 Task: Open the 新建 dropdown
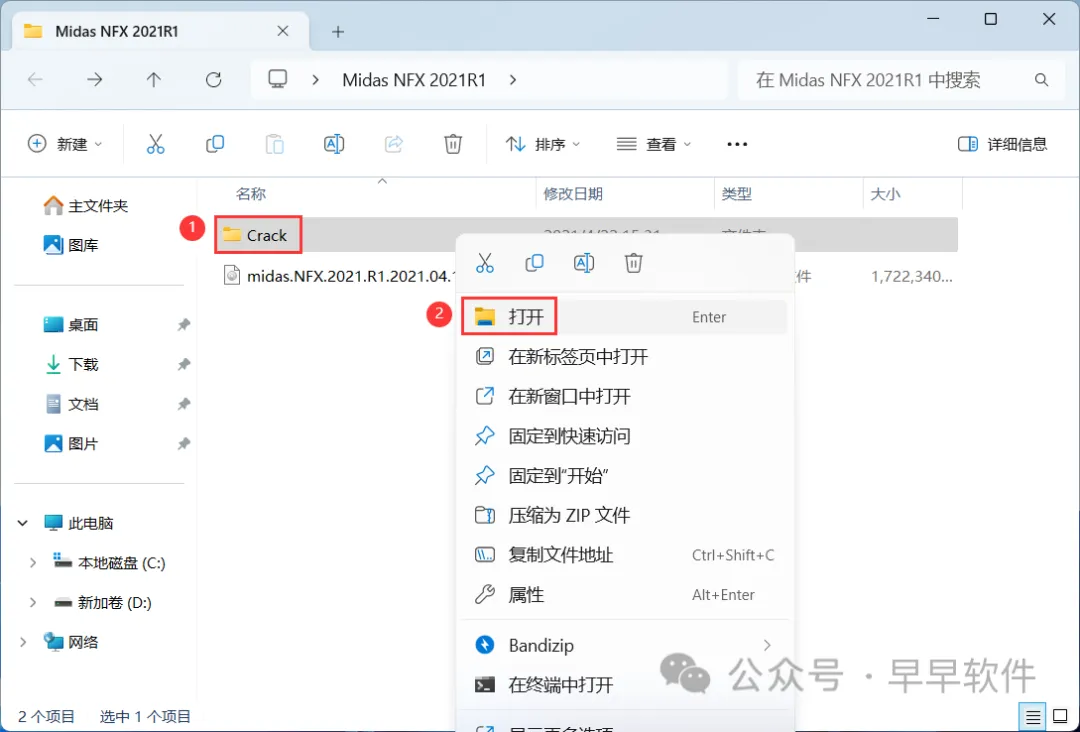pyautogui.click(x=65, y=144)
